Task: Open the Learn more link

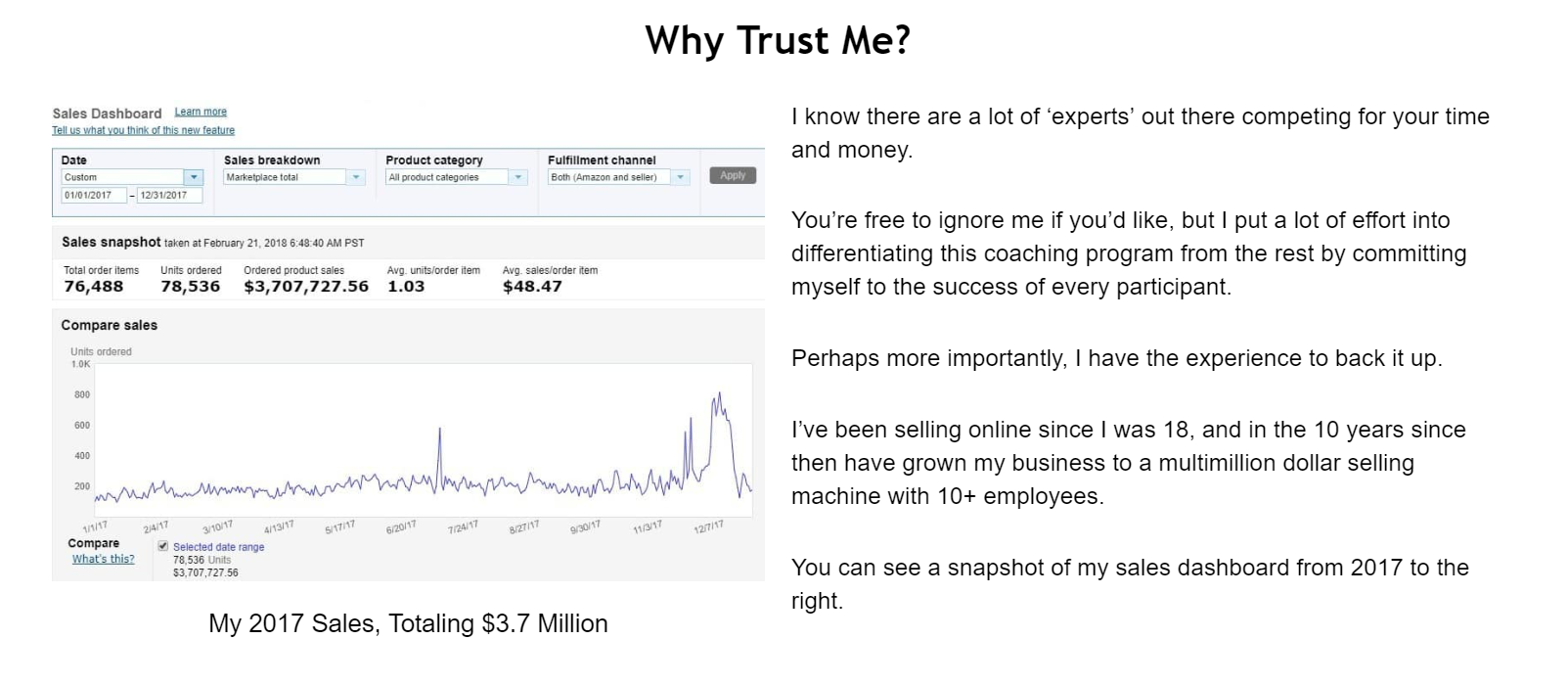Action: pyautogui.click(x=201, y=113)
